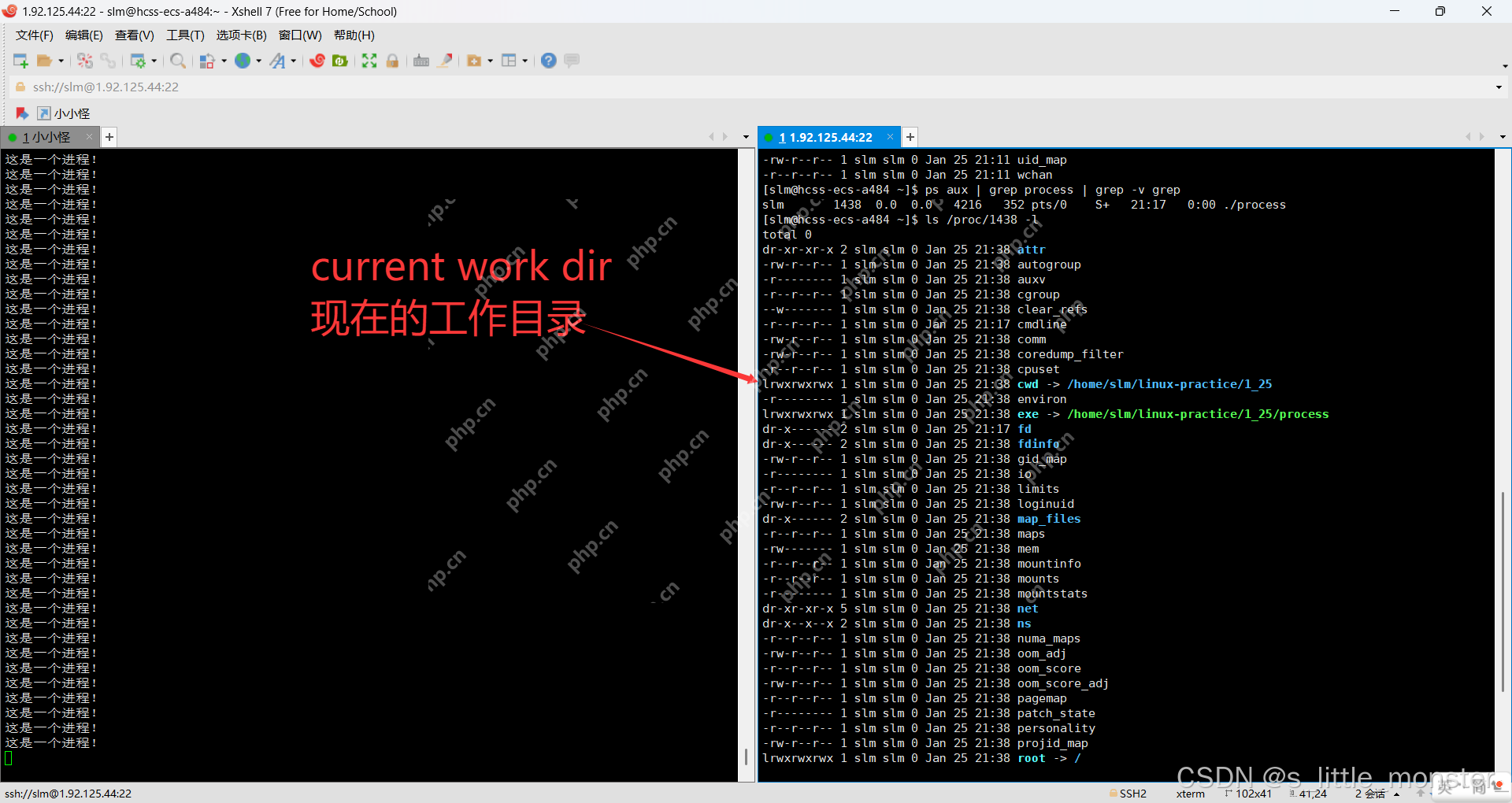The width and height of the screenshot is (1512, 803).
Task: Expand the layout panes dropdown arrow
Action: [x=525, y=61]
